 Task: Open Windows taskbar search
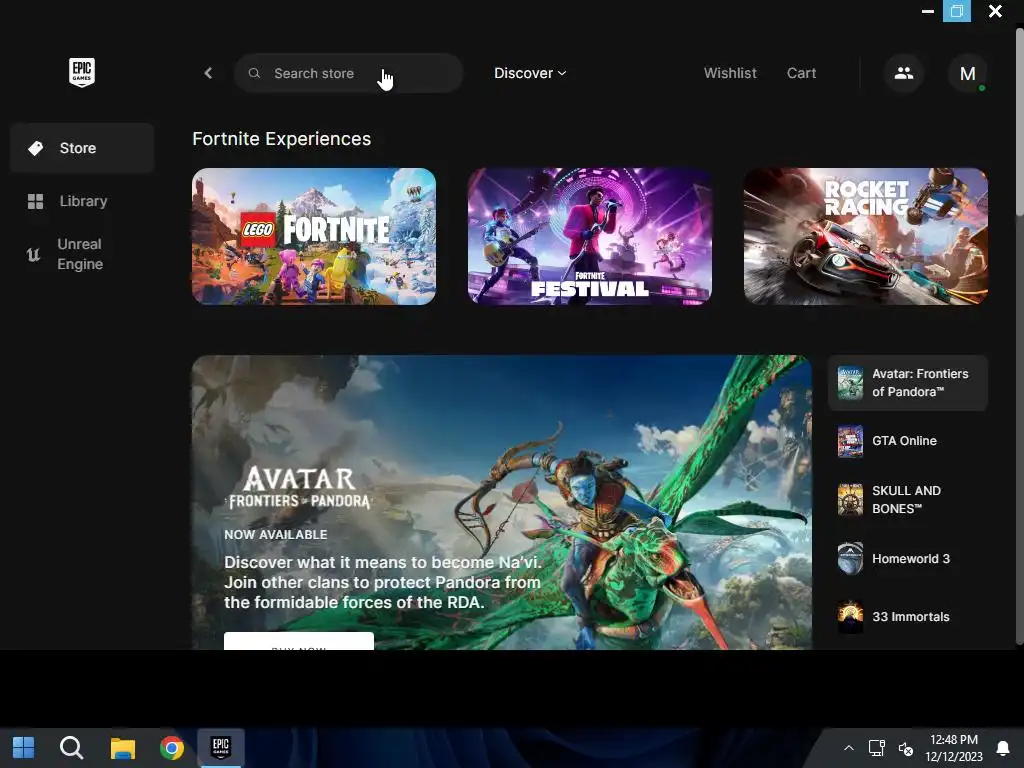(x=71, y=748)
